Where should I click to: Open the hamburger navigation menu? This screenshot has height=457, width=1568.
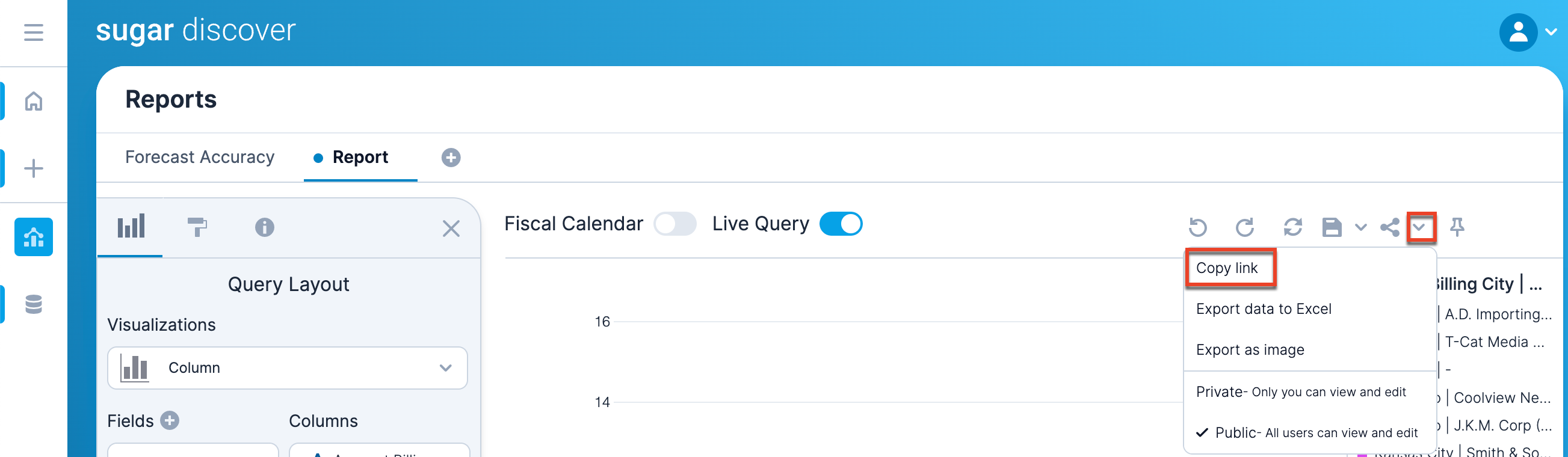pyautogui.click(x=34, y=32)
